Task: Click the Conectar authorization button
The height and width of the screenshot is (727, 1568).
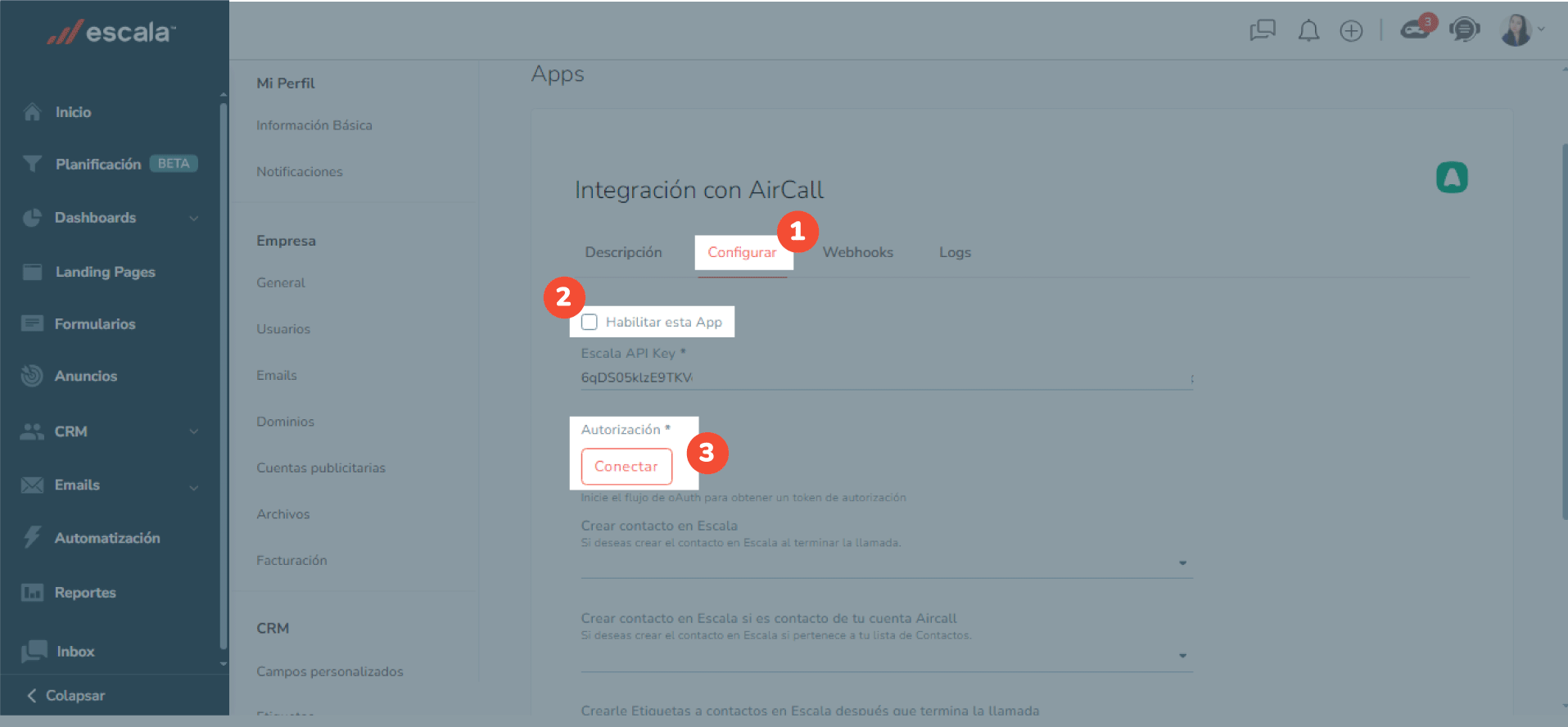Action: tap(626, 466)
